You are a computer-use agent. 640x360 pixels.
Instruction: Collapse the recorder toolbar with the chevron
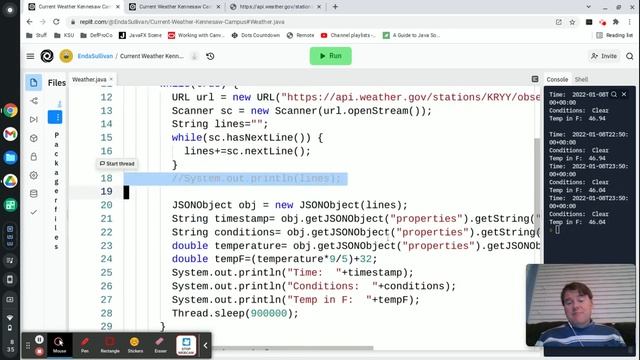(x=205, y=345)
